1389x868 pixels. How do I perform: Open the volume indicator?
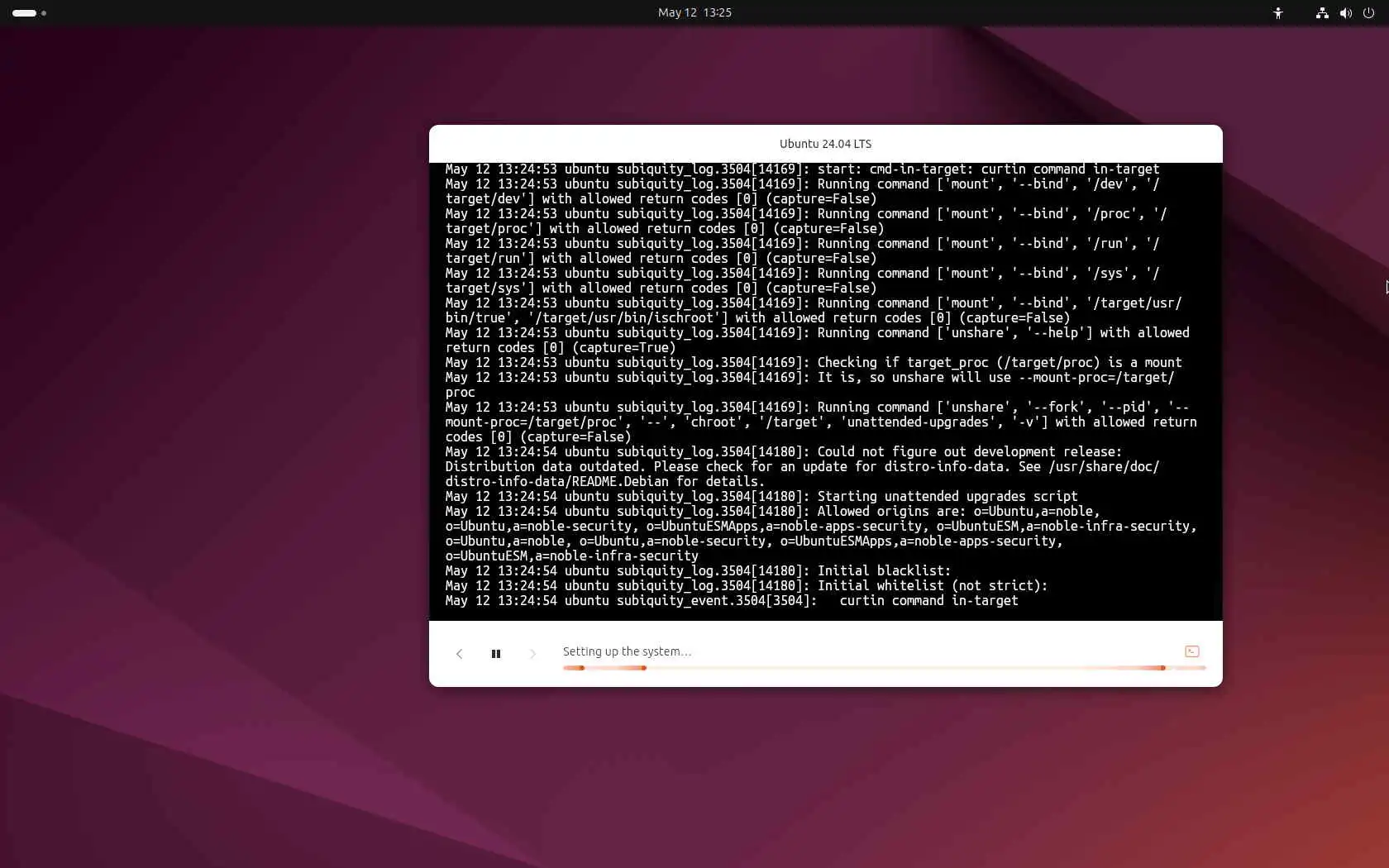coord(1345,12)
